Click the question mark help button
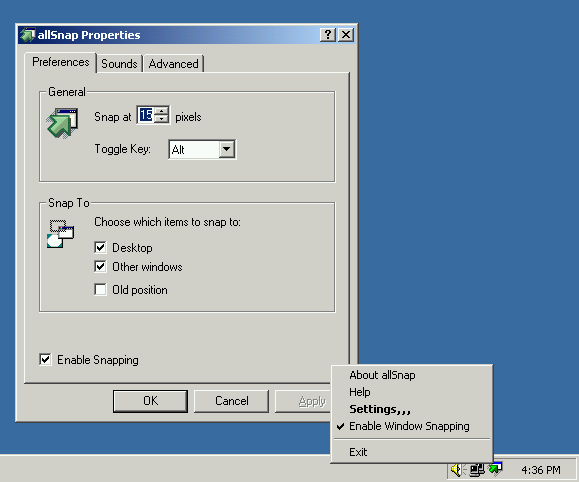The height and width of the screenshot is (482, 579). [x=328, y=35]
